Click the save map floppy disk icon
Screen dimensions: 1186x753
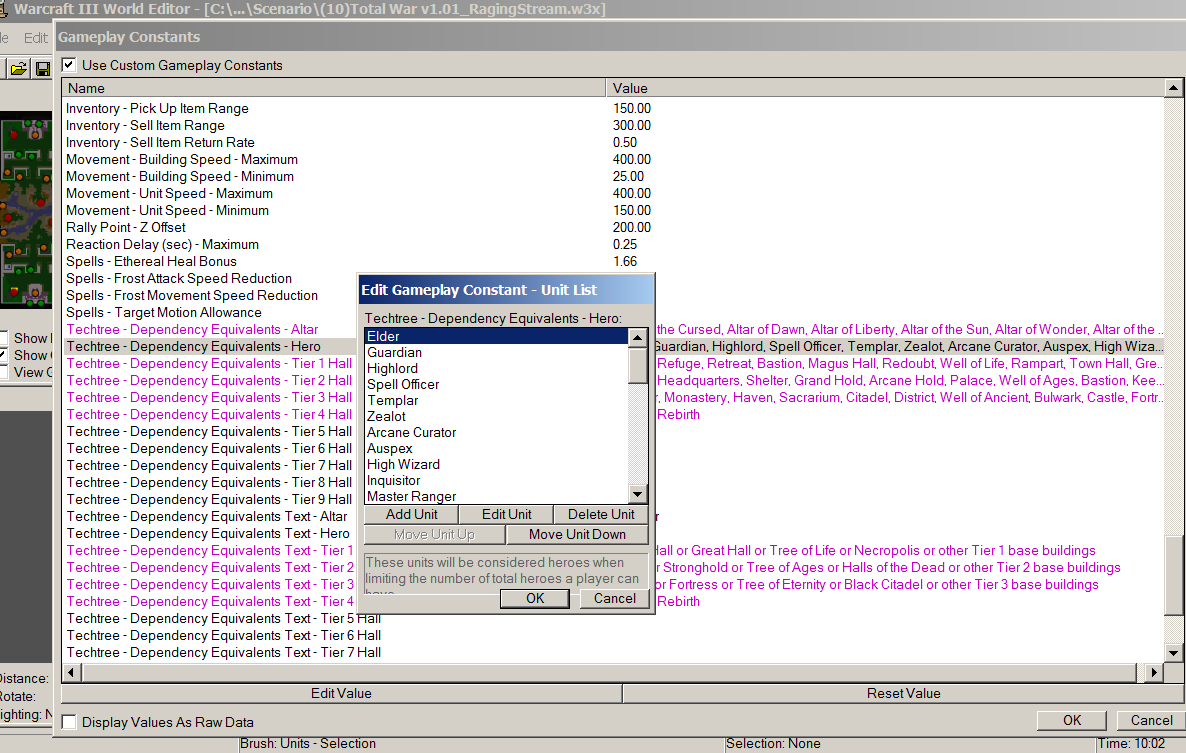(x=42, y=69)
